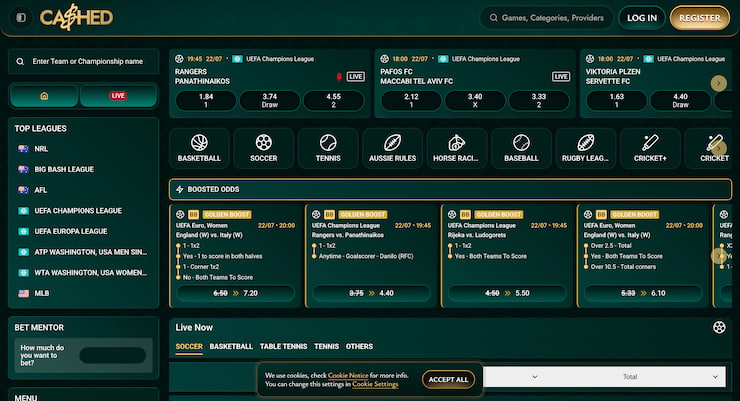Click the NRL flag icon
The width and height of the screenshot is (740, 401).
point(23,149)
